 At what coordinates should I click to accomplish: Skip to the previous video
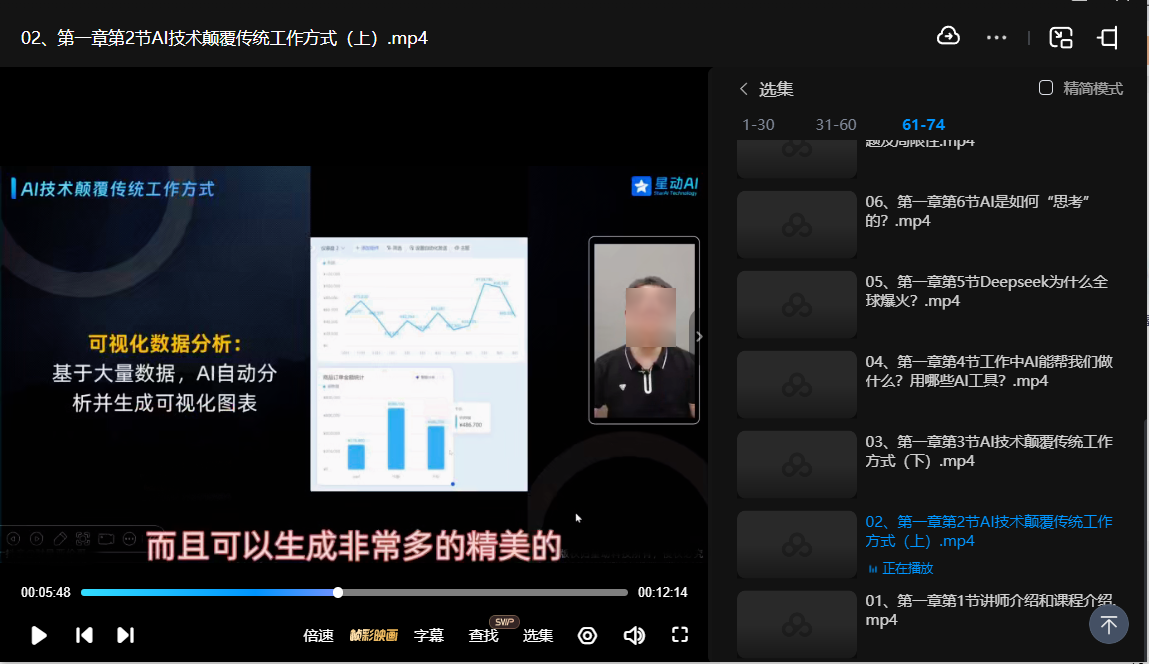[84, 635]
